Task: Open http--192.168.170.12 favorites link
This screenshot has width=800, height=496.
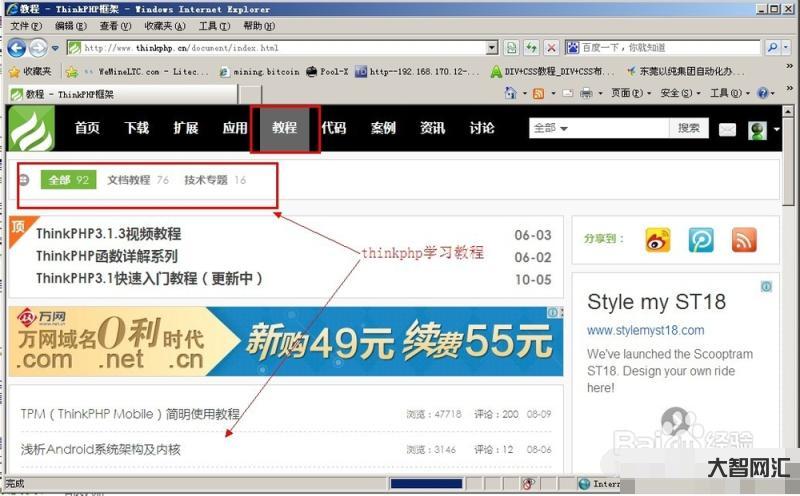Action: pyautogui.click(x=417, y=72)
